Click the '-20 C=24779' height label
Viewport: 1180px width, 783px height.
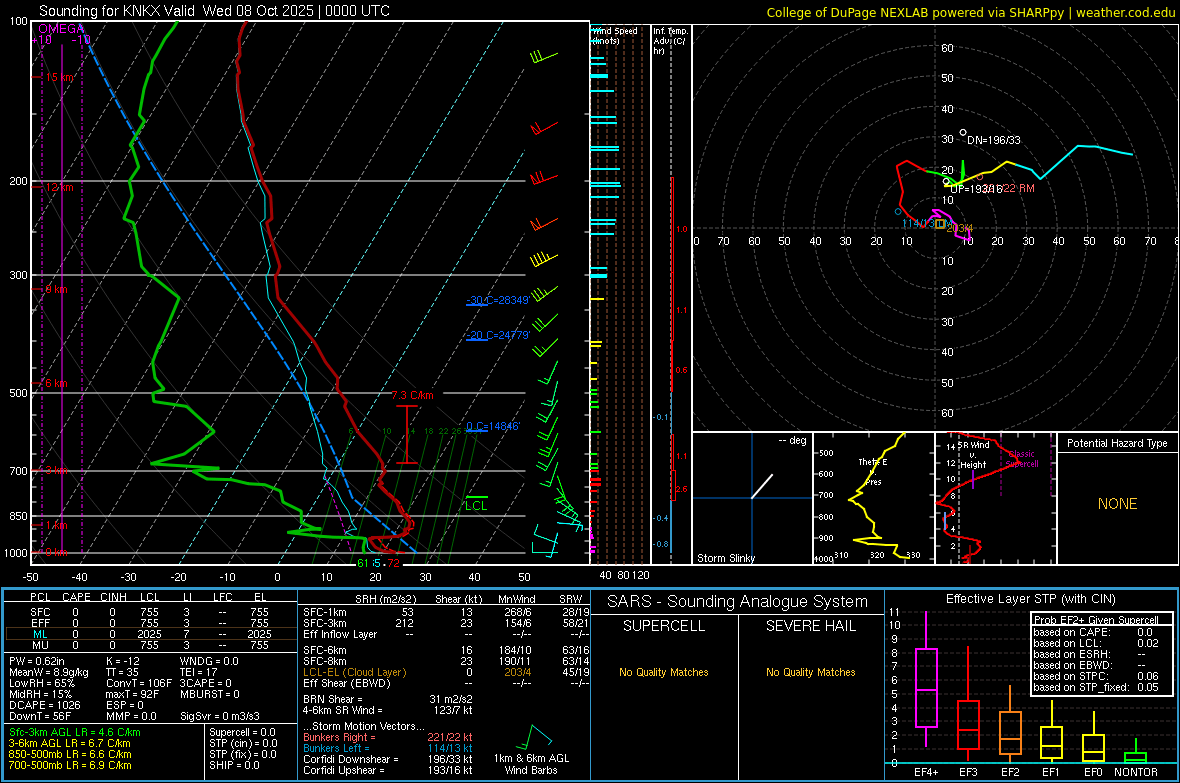[498, 335]
